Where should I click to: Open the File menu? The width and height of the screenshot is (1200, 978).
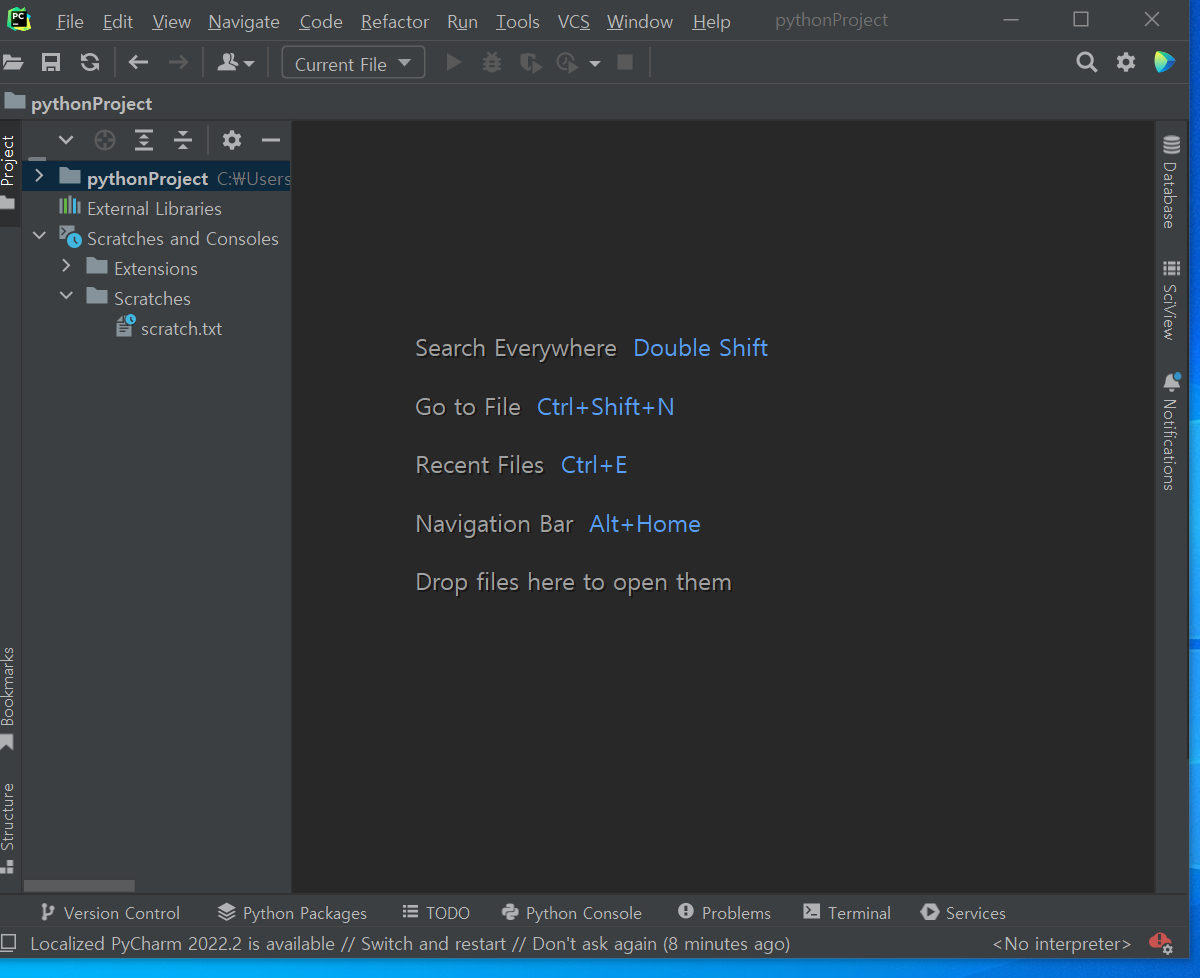pyautogui.click(x=70, y=21)
